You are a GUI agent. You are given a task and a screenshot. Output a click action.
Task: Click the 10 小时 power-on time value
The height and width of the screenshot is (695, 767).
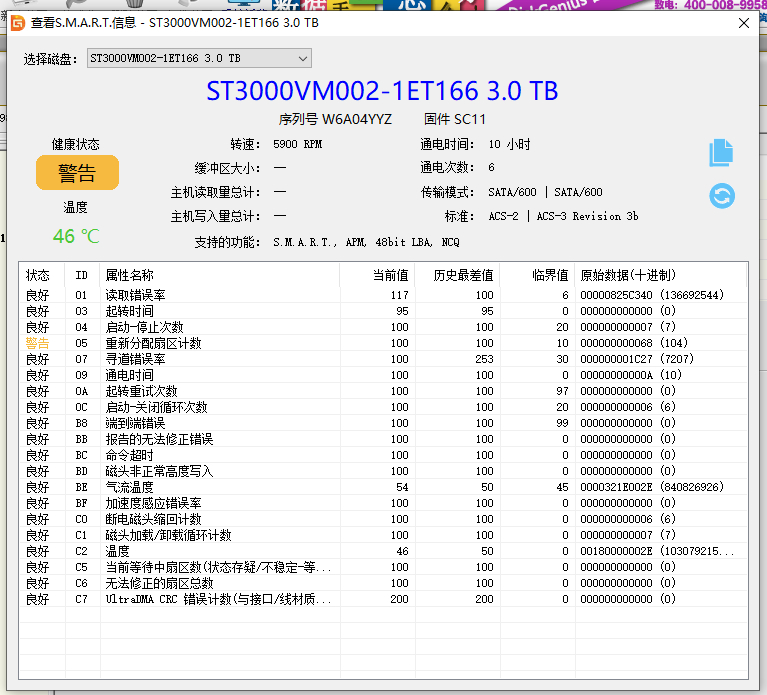coord(509,144)
